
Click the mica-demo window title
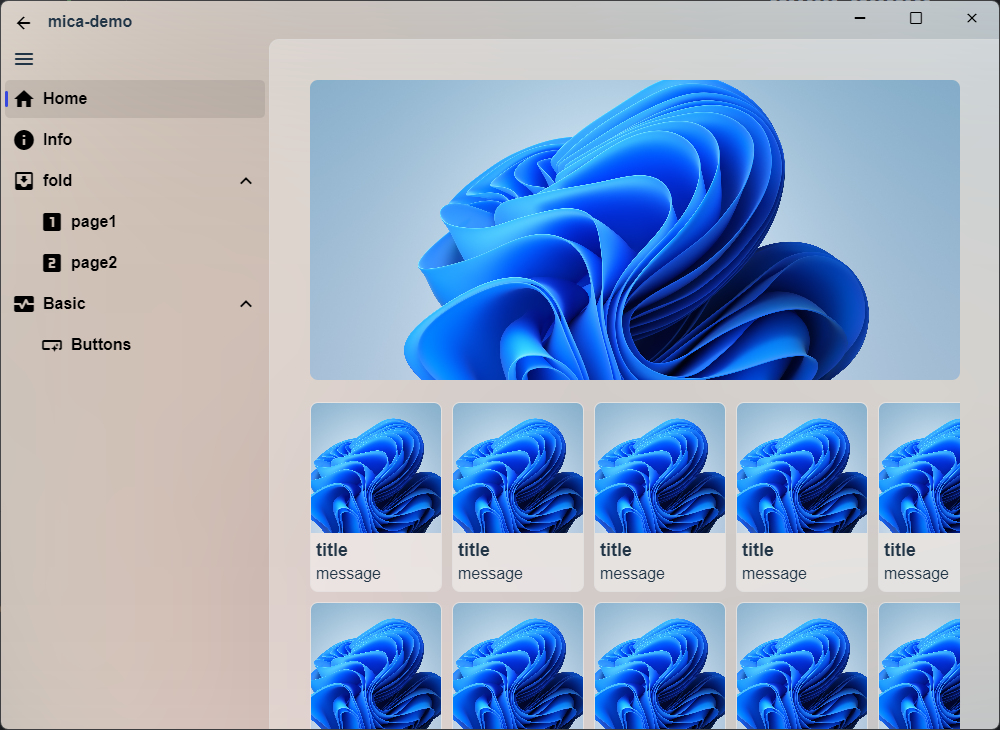pyautogui.click(x=90, y=22)
